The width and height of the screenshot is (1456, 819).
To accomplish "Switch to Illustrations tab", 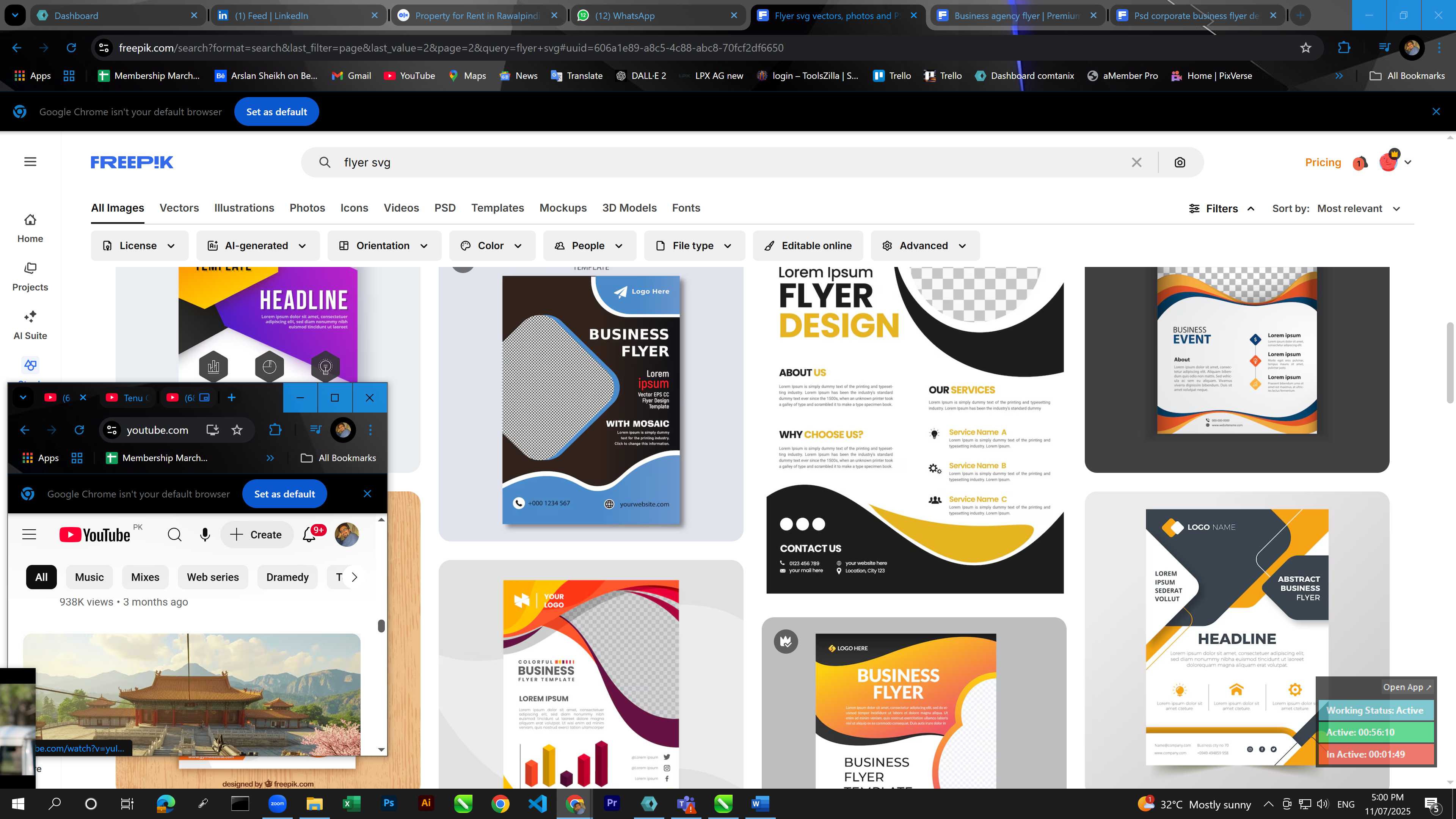I will (244, 208).
